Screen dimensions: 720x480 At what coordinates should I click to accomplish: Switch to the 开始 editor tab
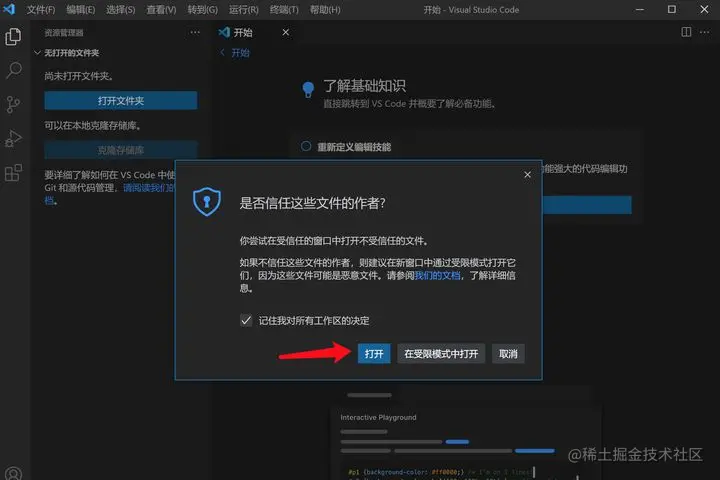(243, 33)
